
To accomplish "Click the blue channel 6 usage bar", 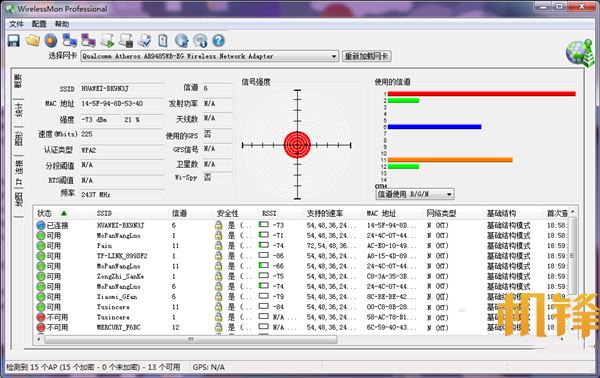I will pos(435,127).
